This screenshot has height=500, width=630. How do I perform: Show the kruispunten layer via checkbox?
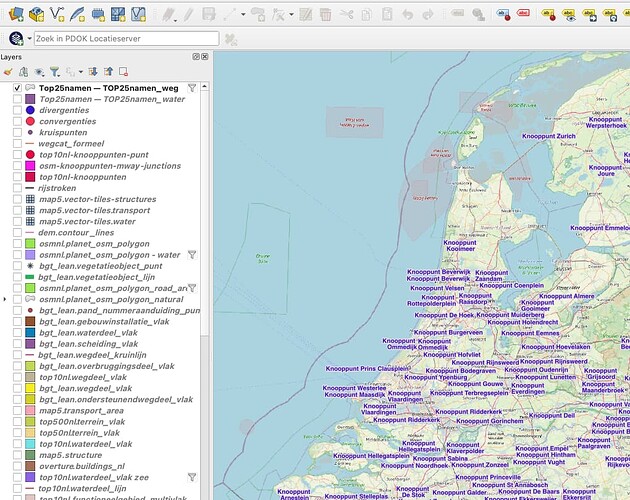pyautogui.click(x=17, y=132)
